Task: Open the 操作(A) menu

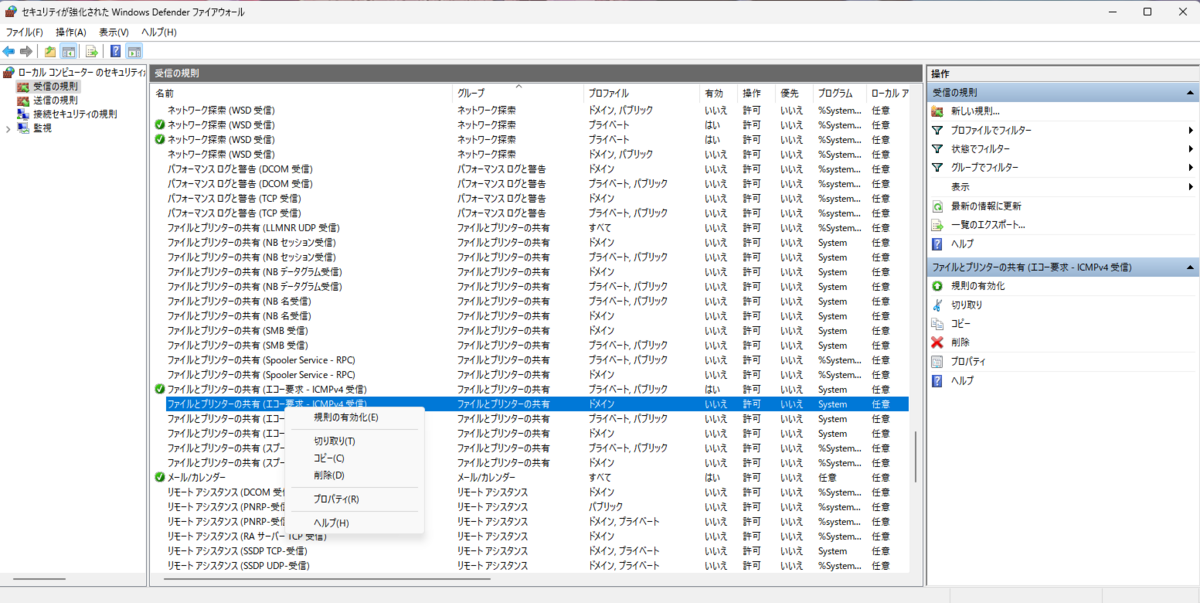Action: click(71, 32)
